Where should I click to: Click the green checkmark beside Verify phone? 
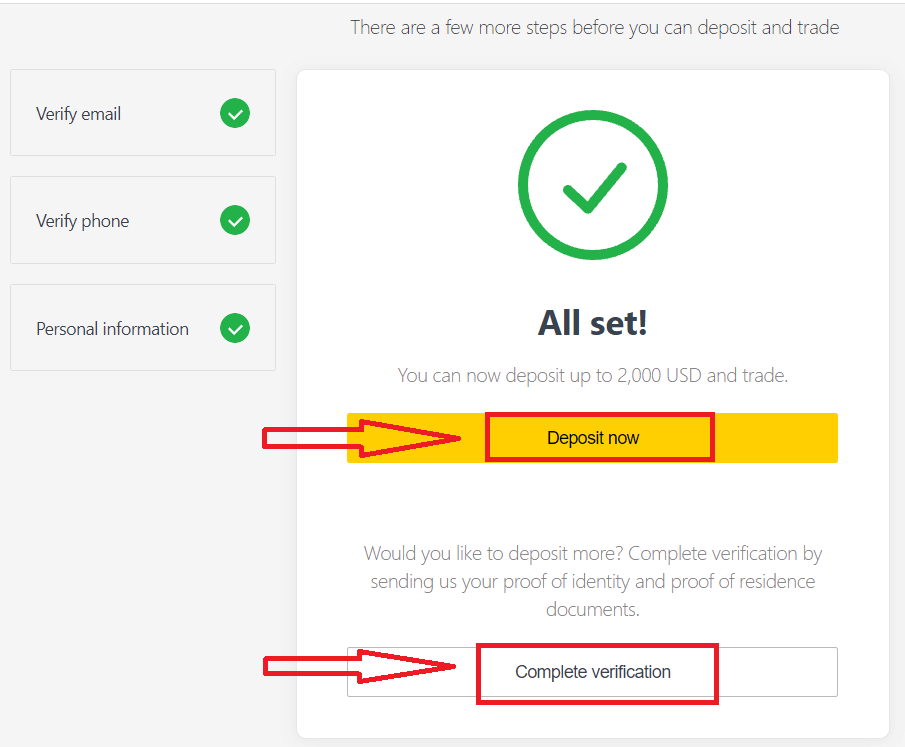click(x=235, y=220)
